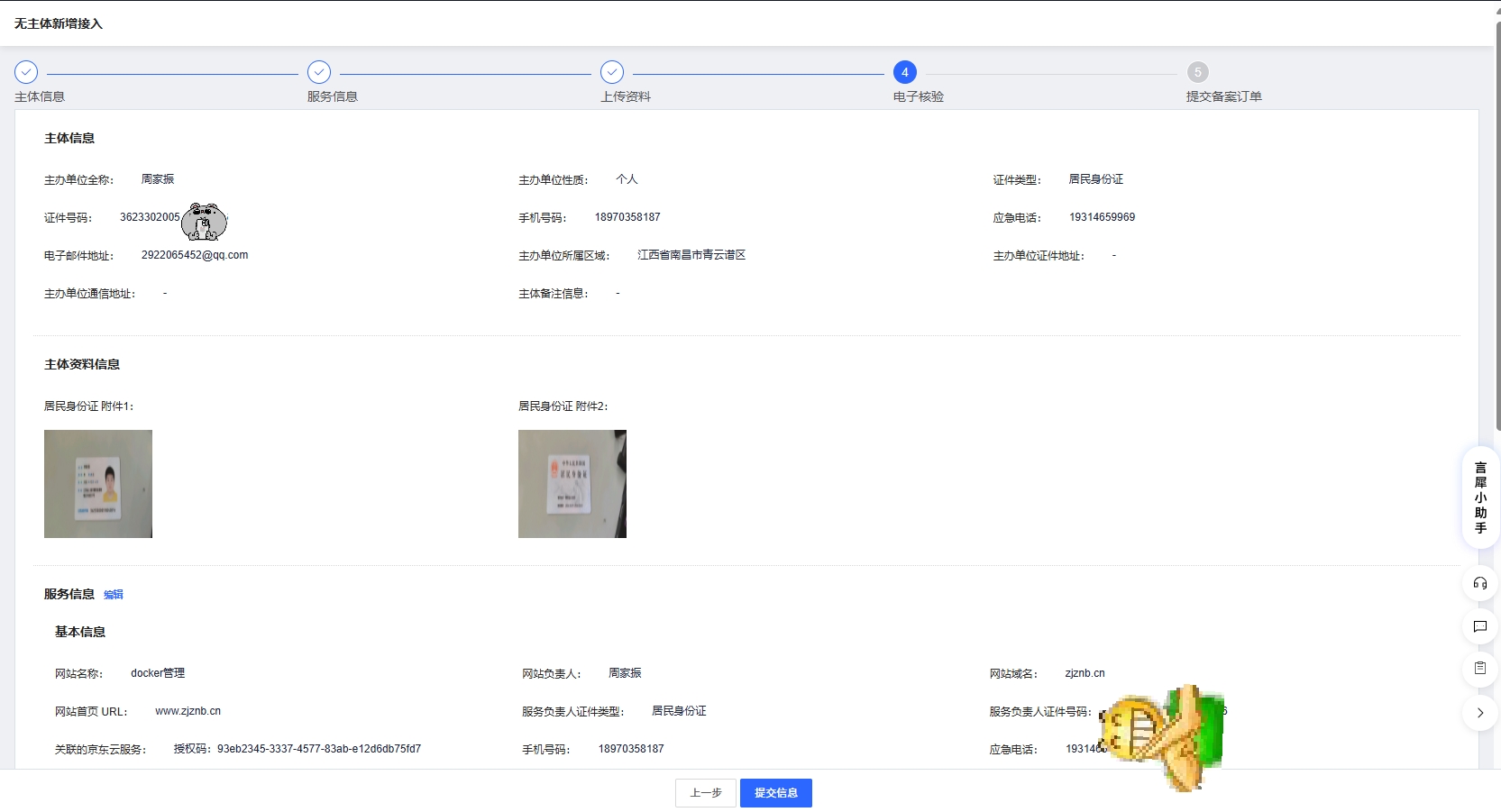Viewport: 1501px width, 812px height.
Task: Select the step 4 电子核验 circle
Action: click(x=905, y=72)
